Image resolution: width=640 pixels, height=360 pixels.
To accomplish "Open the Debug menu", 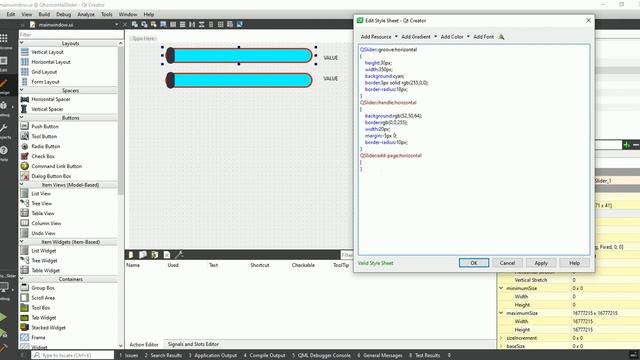I will click(64, 14).
